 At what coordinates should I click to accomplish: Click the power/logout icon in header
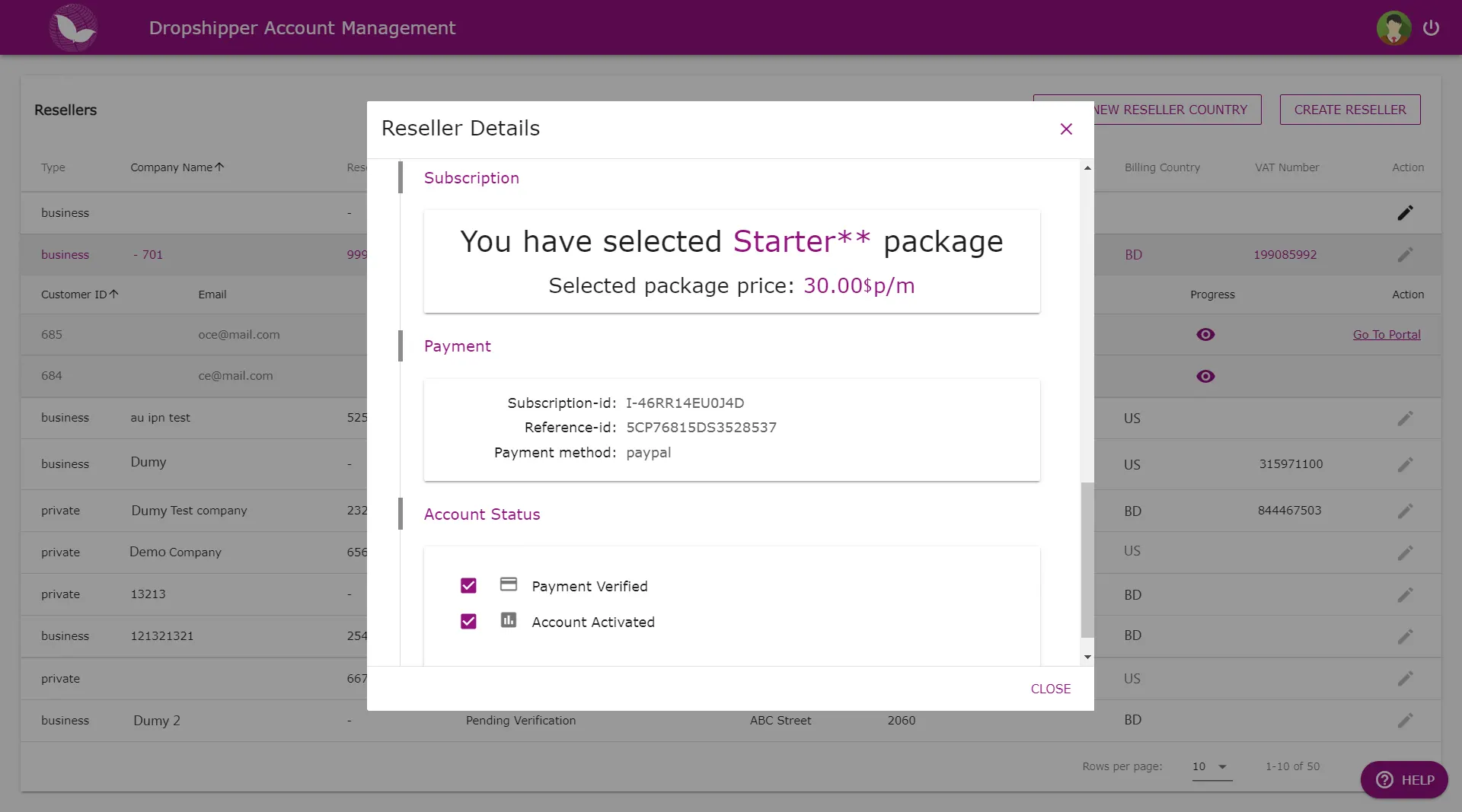pyautogui.click(x=1431, y=28)
